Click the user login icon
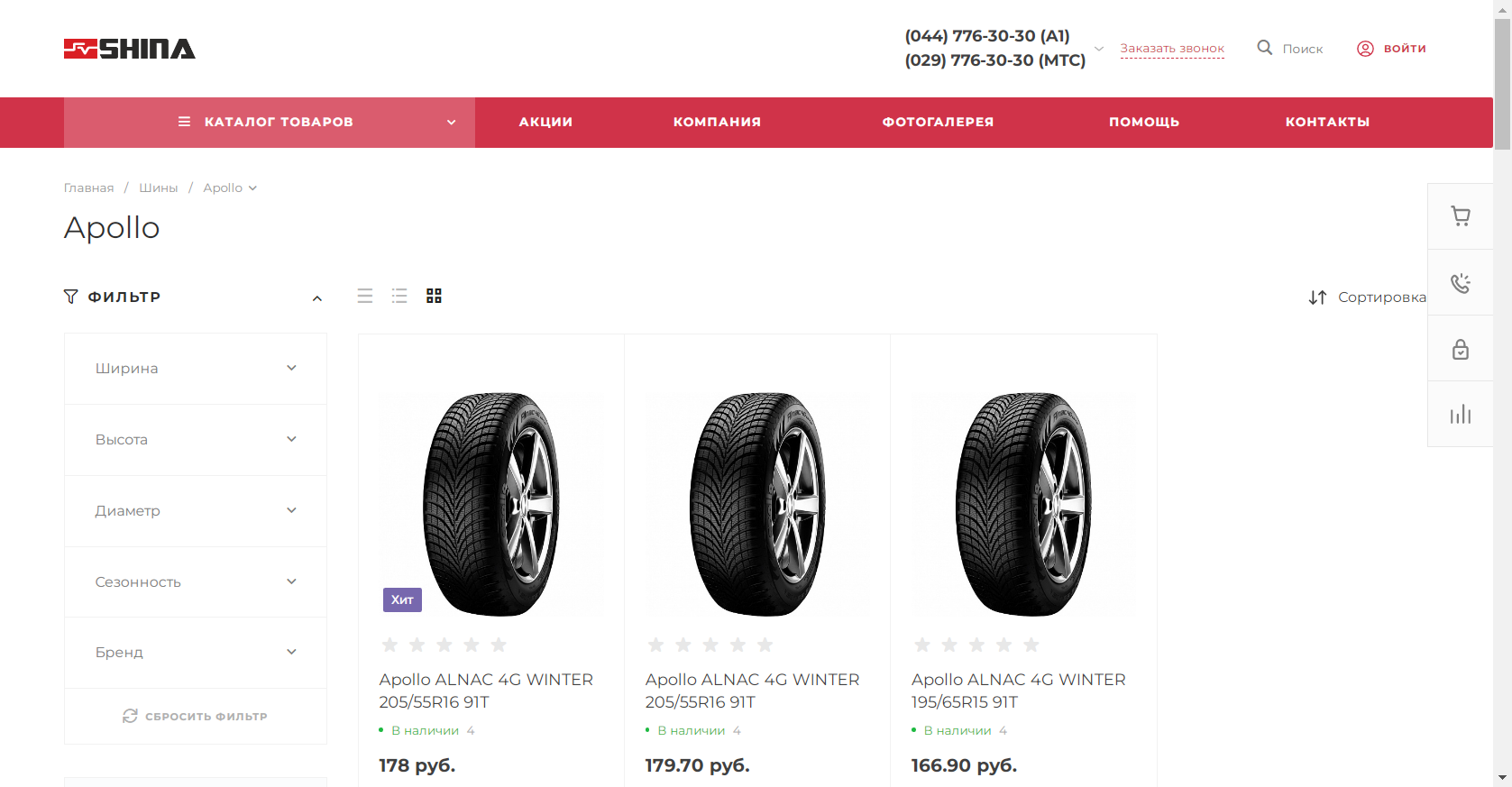Screen dimensions: 1512x787 [1365, 49]
